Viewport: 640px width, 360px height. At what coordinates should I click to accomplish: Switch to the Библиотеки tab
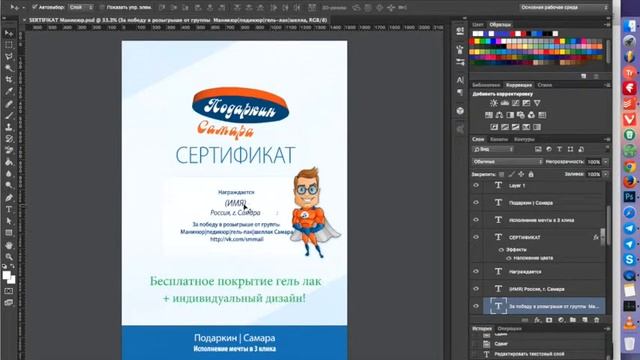point(486,85)
